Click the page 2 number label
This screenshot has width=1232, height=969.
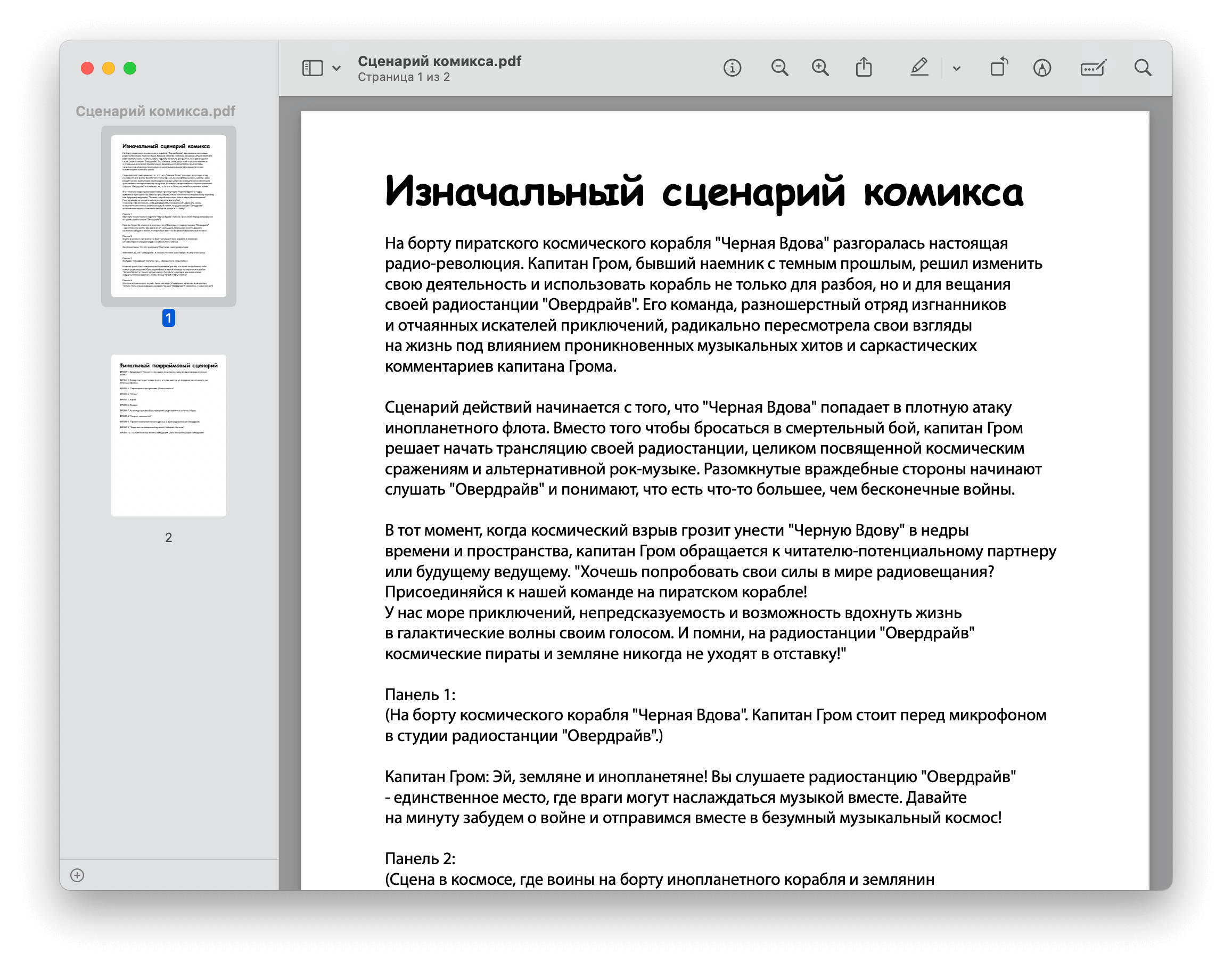pyautogui.click(x=168, y=537)
